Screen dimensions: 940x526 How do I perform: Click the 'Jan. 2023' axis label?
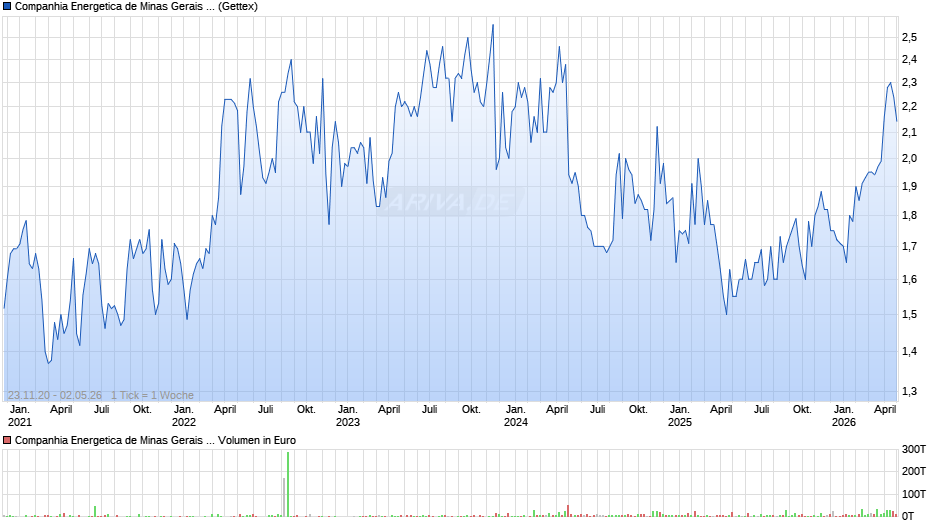click(348, 416)
